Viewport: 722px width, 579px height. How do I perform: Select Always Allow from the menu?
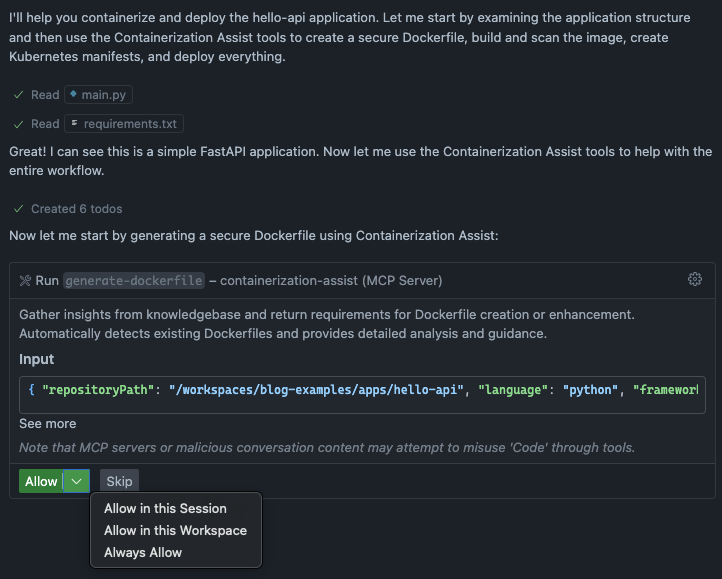pos(143,553)
